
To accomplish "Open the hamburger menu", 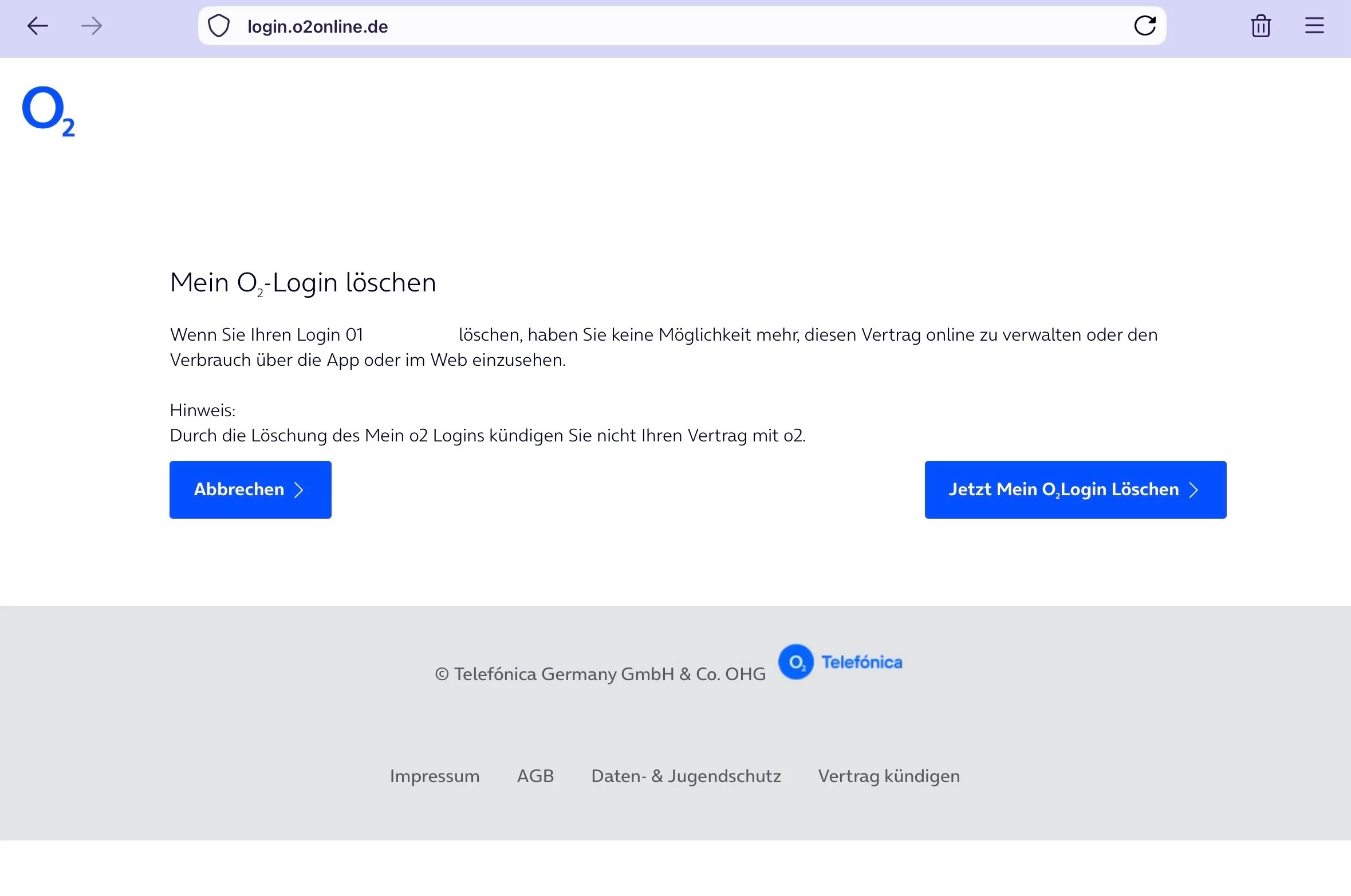I will click(1314, 26).
